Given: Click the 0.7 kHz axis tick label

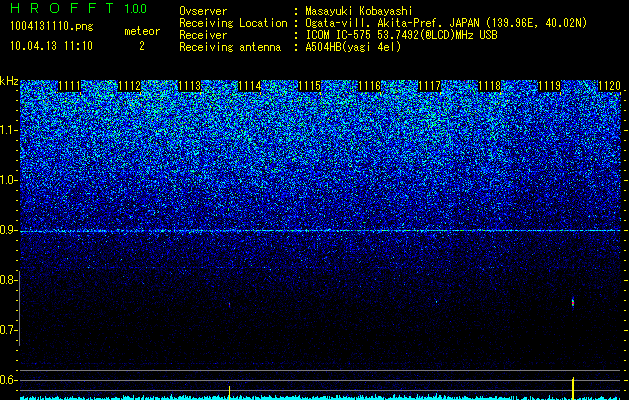Looking at the screenshot, I should coord(9,330).
